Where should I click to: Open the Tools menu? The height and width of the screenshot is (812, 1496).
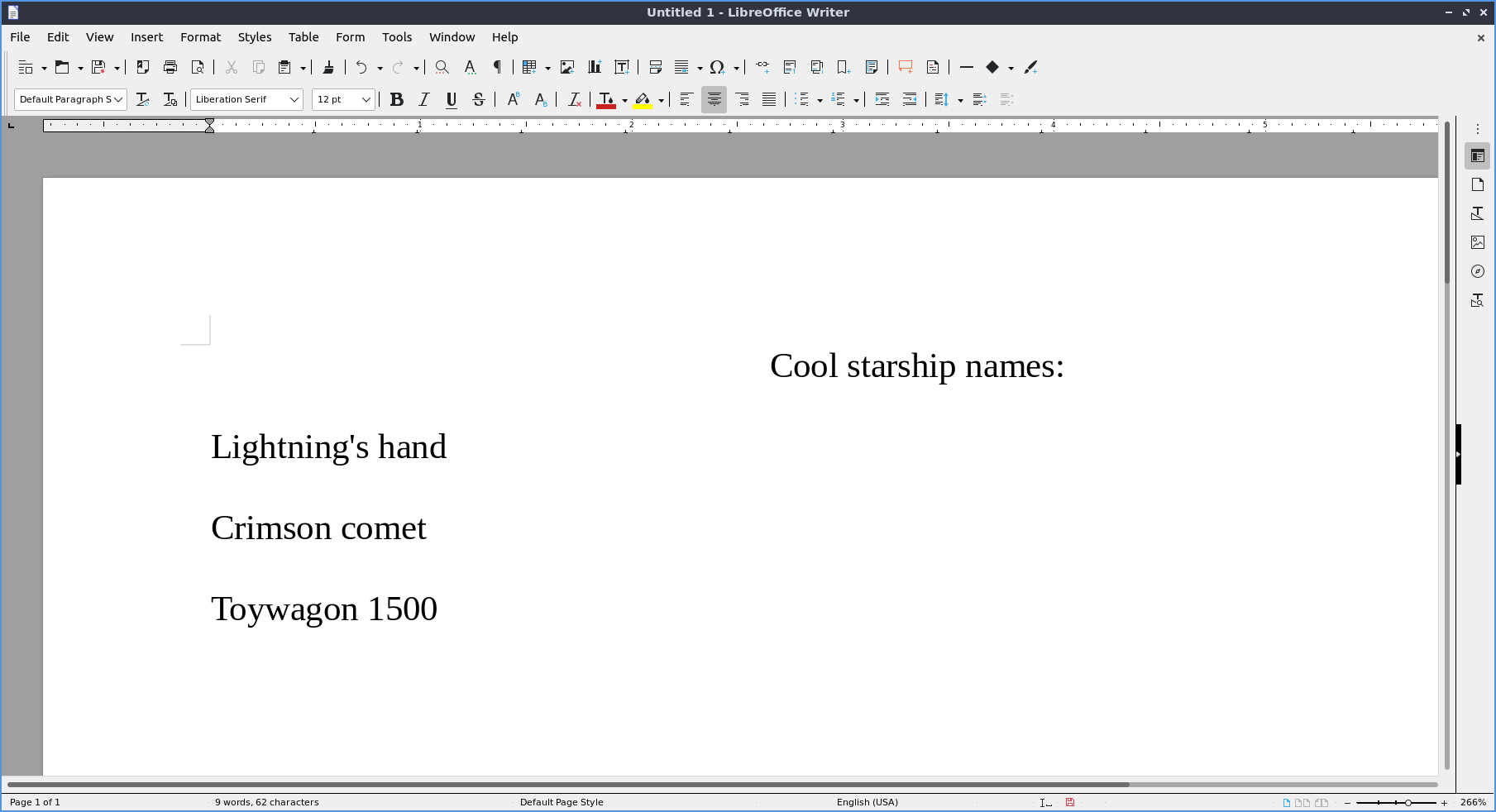click(396, 37)
